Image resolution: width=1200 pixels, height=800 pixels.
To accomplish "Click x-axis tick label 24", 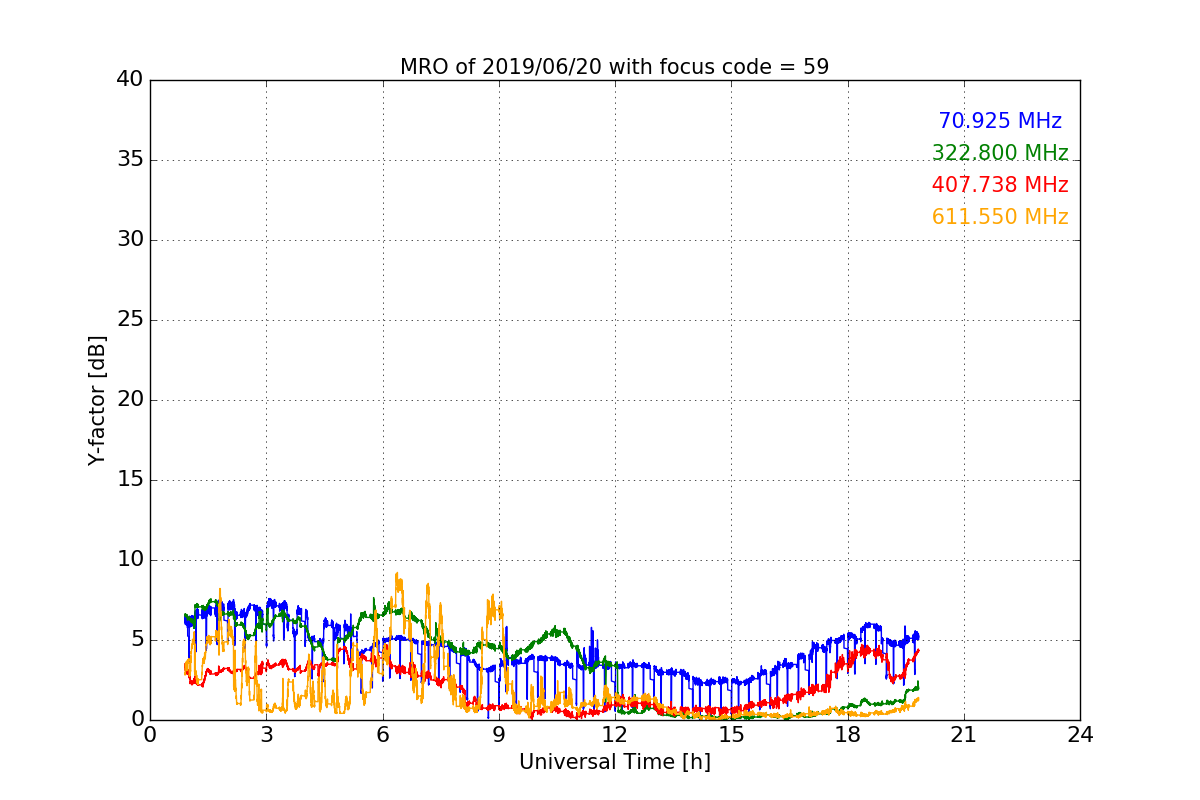I will click(1080, 735).
